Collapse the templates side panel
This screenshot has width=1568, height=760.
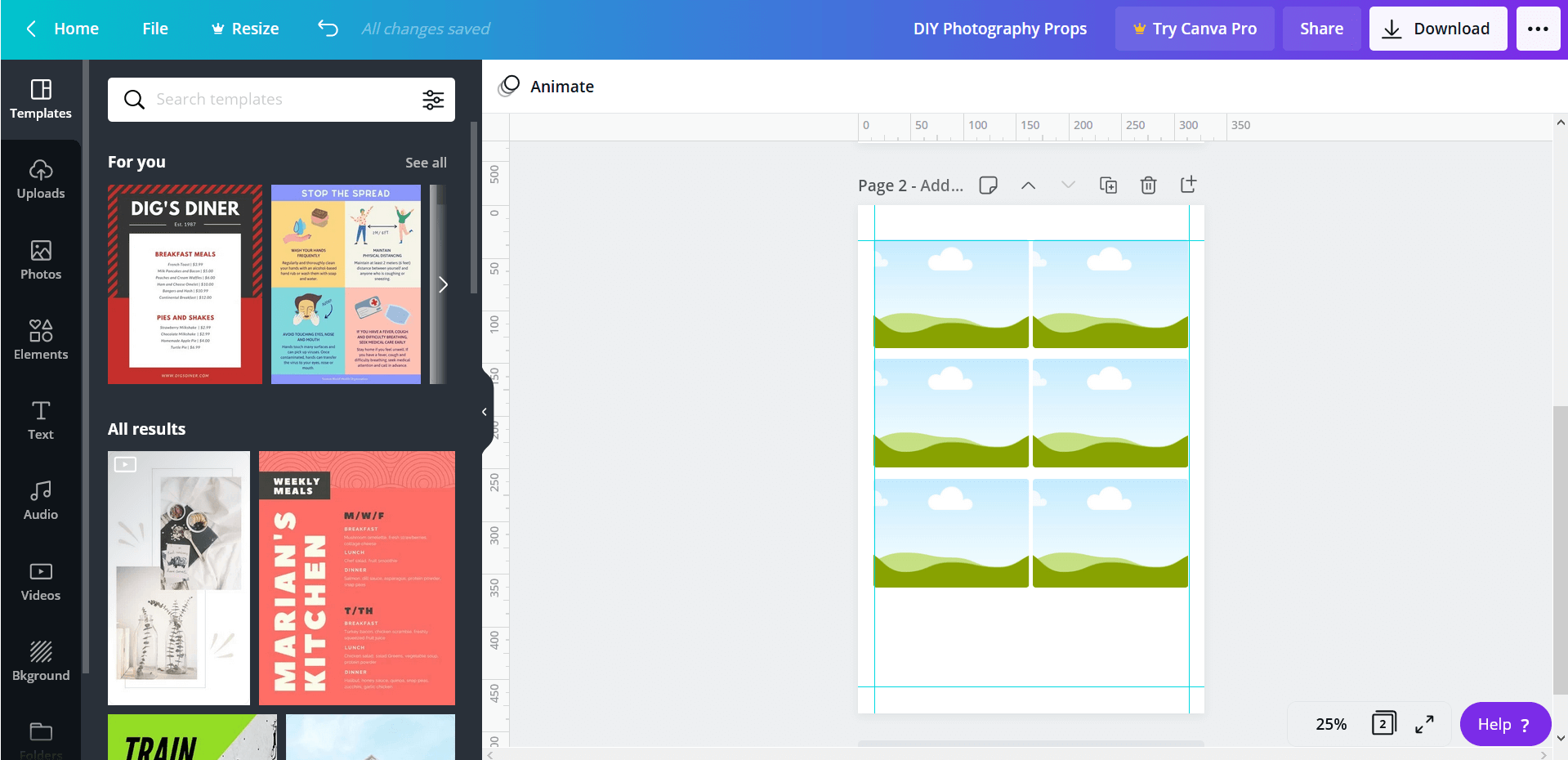[484, 412]
